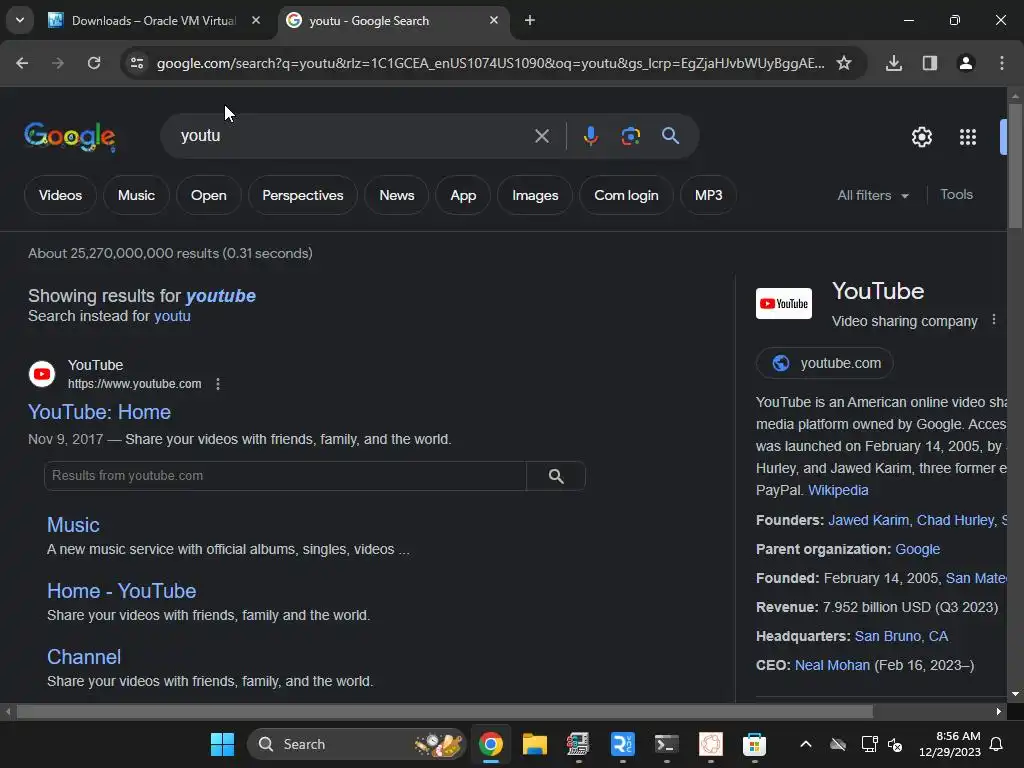The image size is (1024, 768).
Task: Open Chrome icon in taskbar
Action: click(x=490, y=744)
